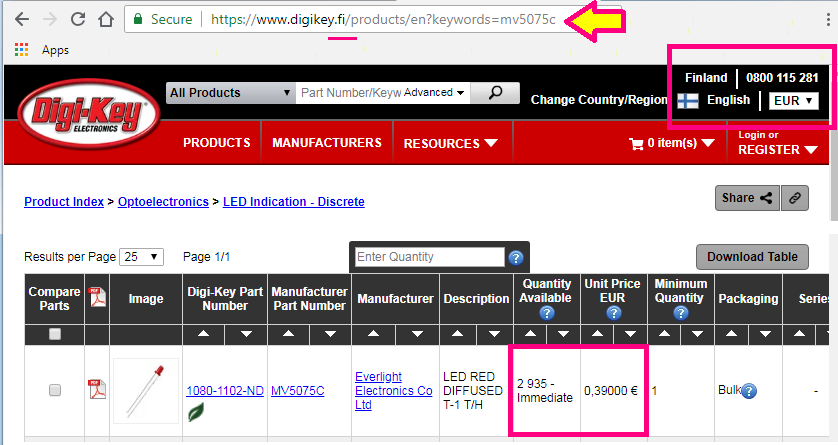Sort Manufacturer column descending
The image size is (838, 445).
[x=417, y=334]
